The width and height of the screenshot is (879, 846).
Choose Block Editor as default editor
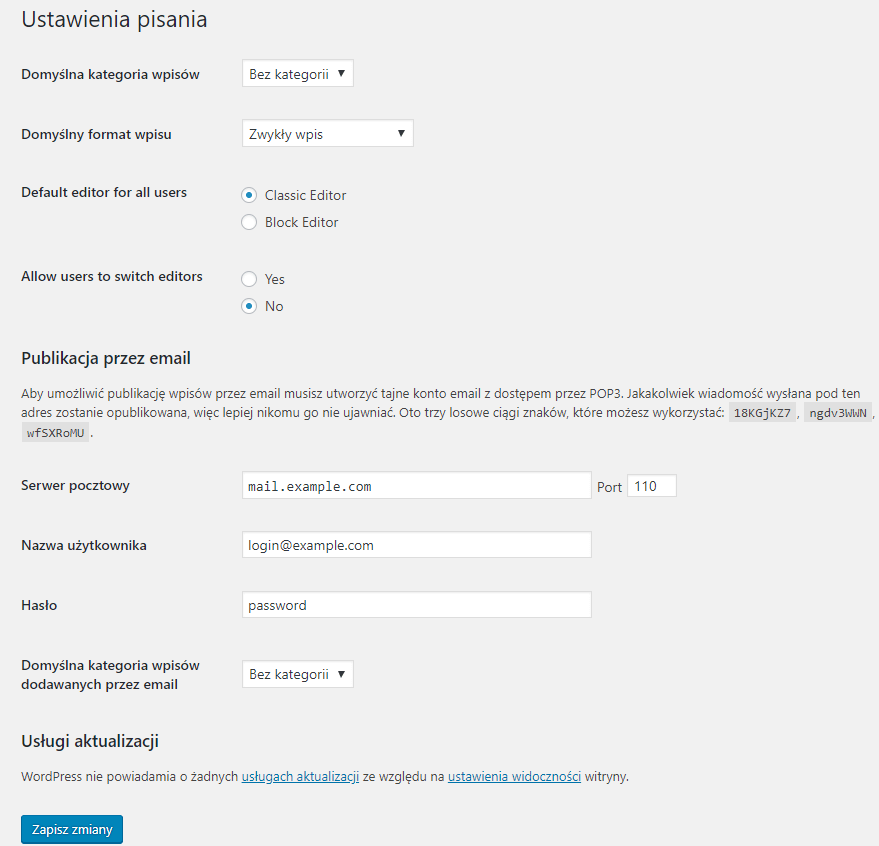point(249,223)
